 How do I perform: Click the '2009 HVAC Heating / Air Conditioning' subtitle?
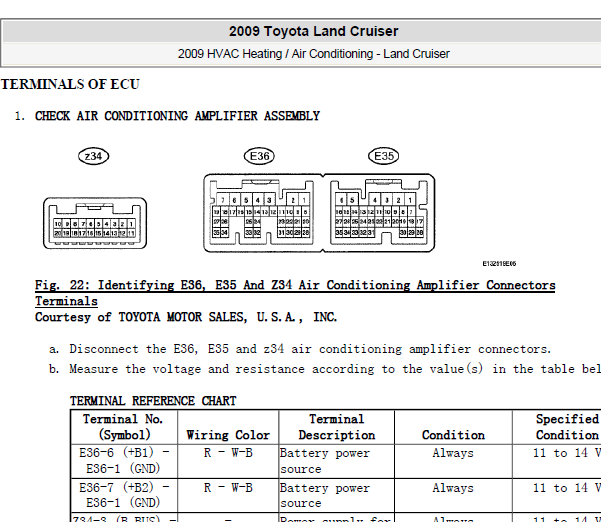pos(314,54)
